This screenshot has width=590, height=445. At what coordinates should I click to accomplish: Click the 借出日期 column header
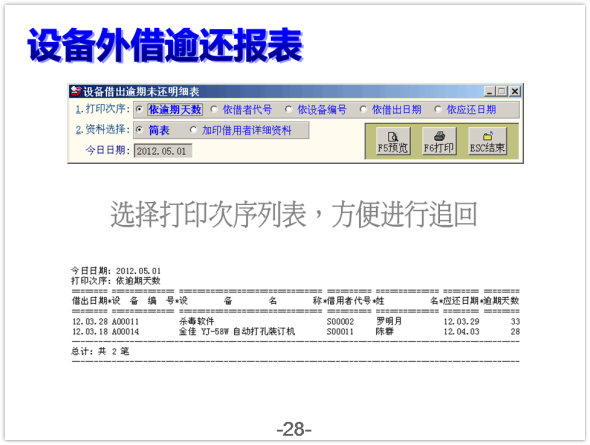pos(90,301)
